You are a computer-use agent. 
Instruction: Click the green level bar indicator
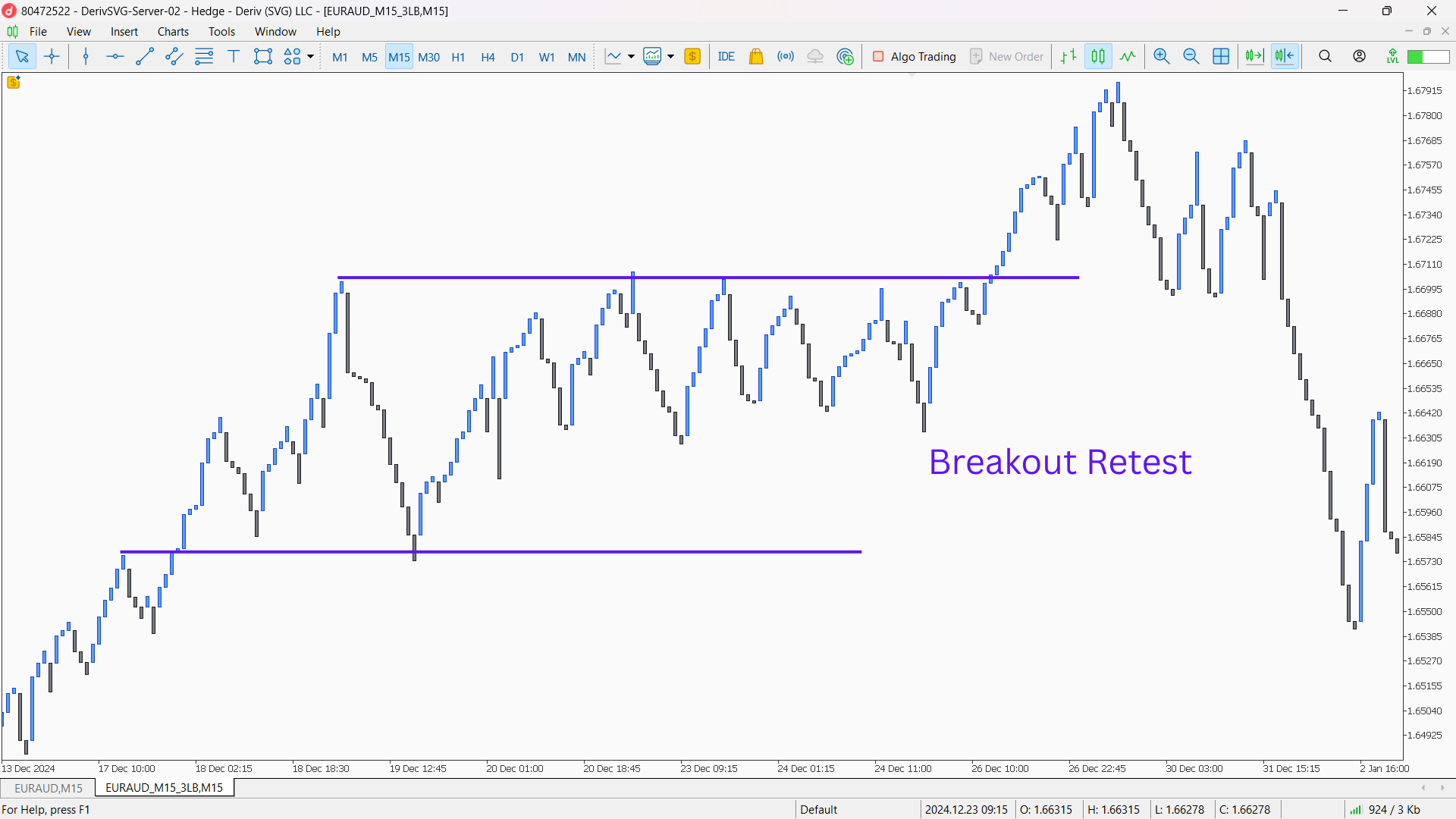click(x=1428, y=57)
